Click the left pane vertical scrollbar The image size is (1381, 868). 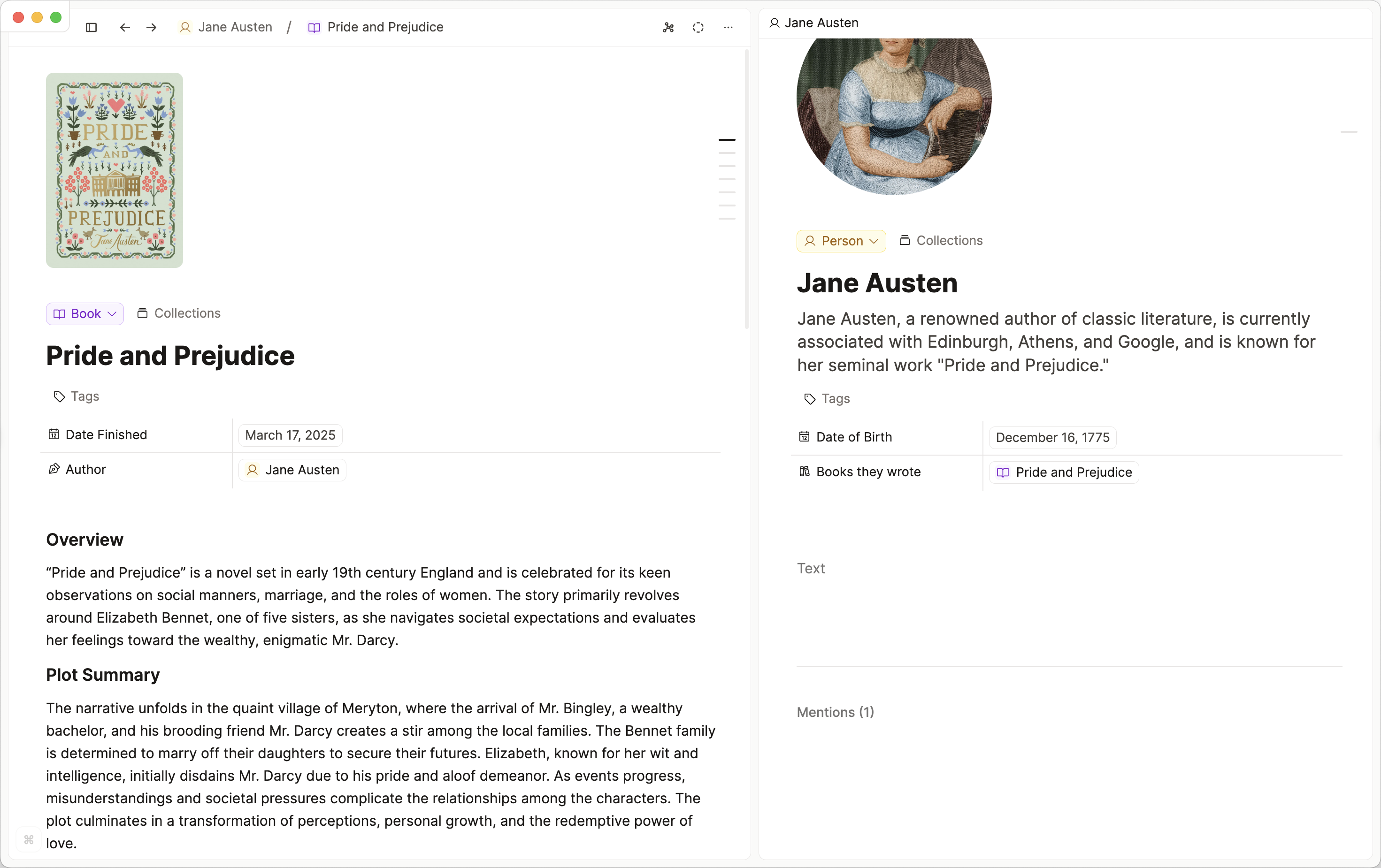[x=747, y=189]
